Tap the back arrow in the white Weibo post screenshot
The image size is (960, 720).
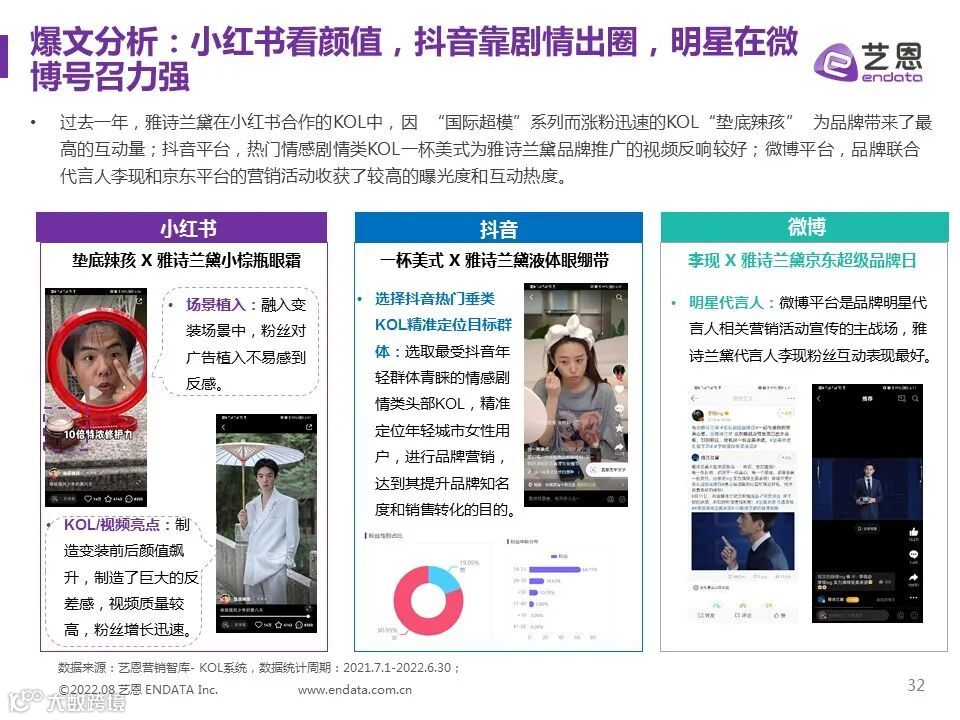pos(696,399)
